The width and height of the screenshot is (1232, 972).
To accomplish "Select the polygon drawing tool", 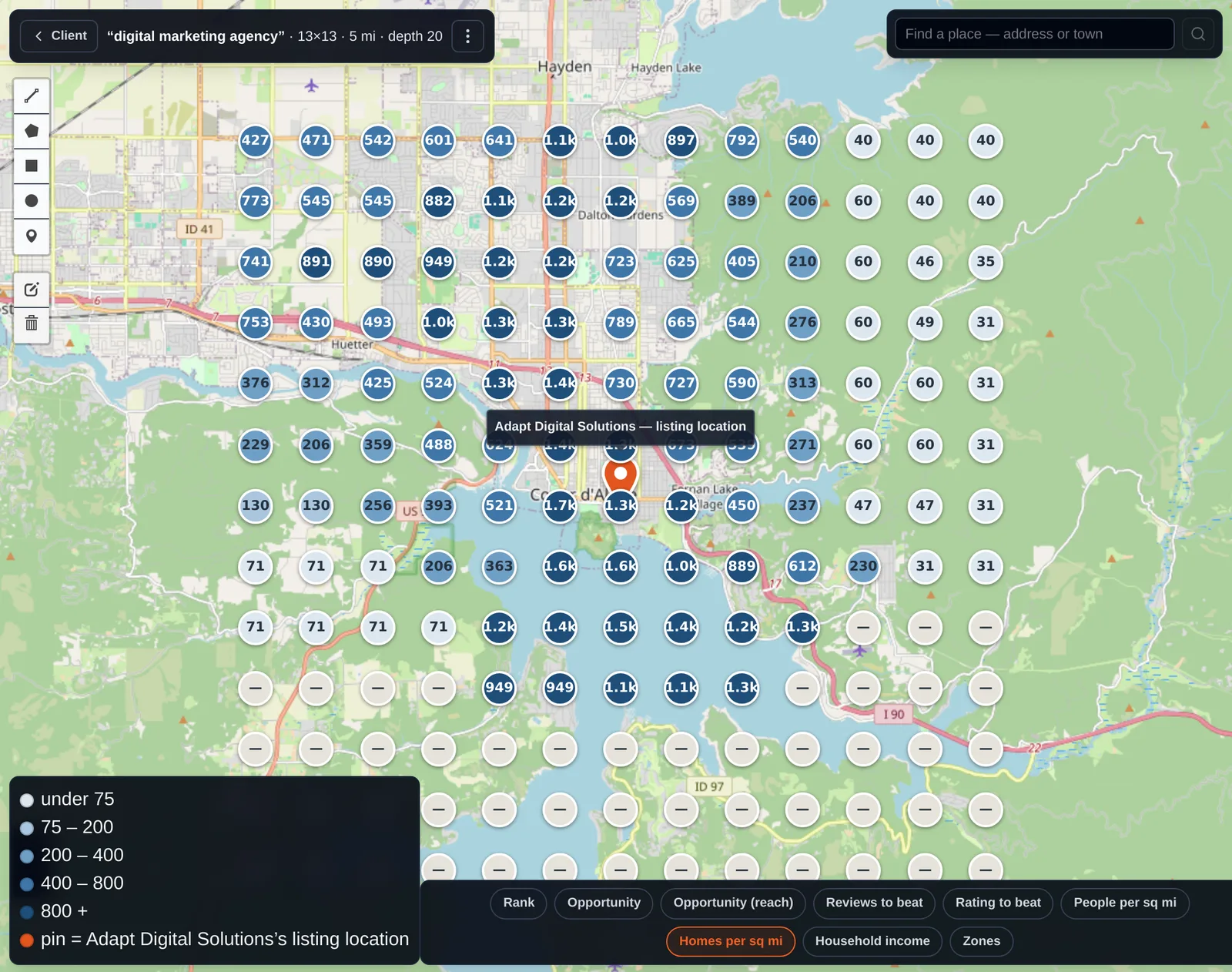I will click(32, 131).
